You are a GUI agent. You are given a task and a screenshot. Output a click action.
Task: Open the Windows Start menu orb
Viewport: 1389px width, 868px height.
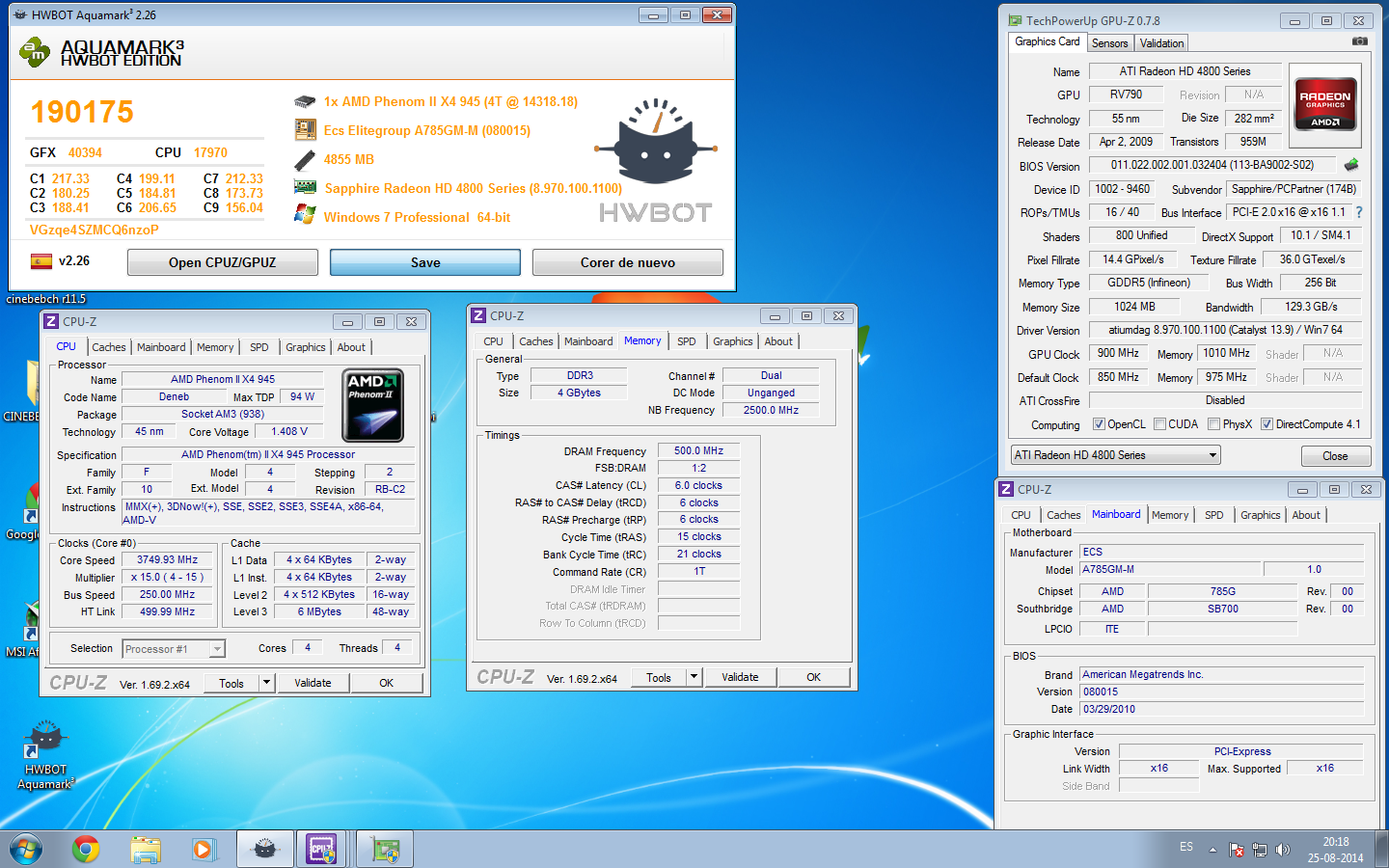point(26,850)
